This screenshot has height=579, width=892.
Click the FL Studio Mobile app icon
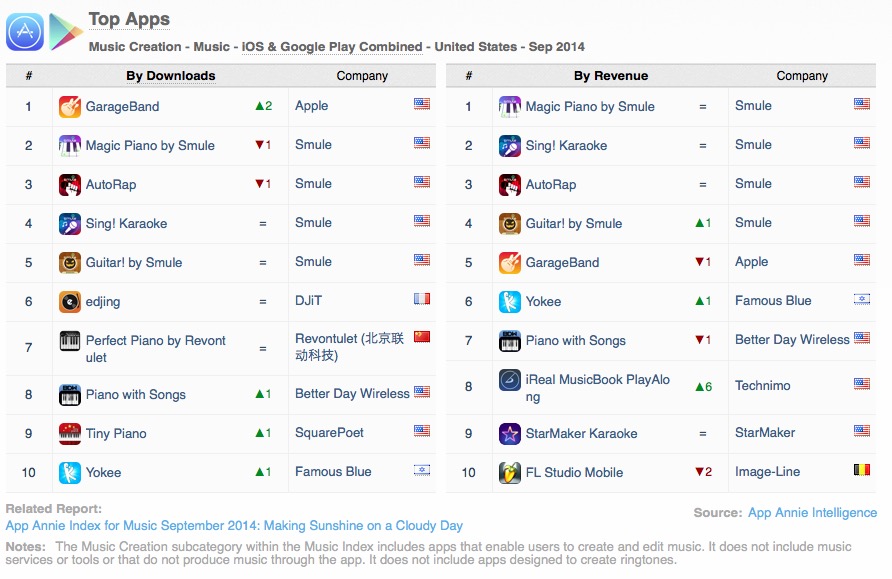coord(509,472)
